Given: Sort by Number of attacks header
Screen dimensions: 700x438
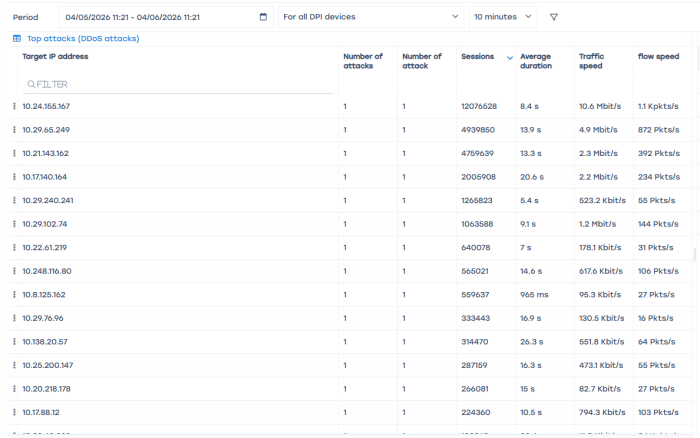Looking at the screenshot, I should tap(363, 61).
